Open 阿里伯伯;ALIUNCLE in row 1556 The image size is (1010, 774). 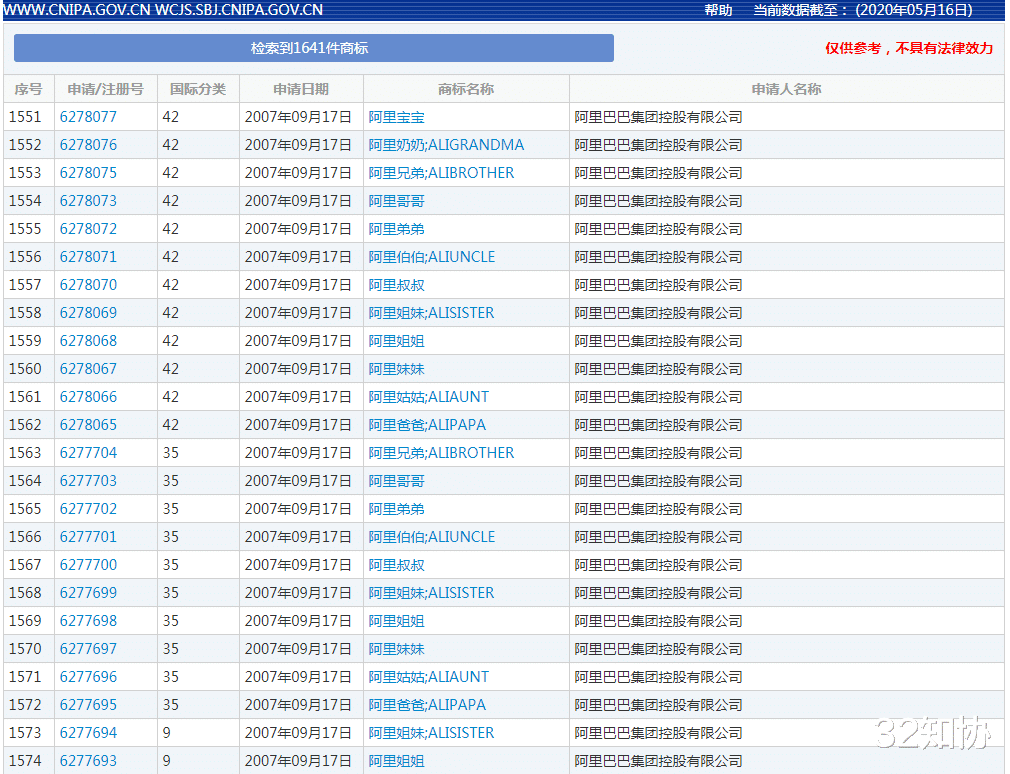pyautogui.click(x=432, y=257)
